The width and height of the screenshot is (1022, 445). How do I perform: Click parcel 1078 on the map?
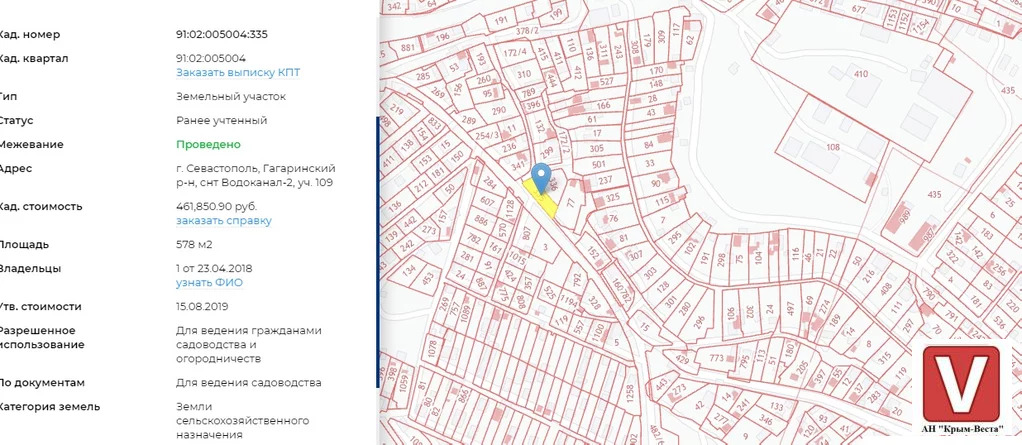click(x=433, y=350)
